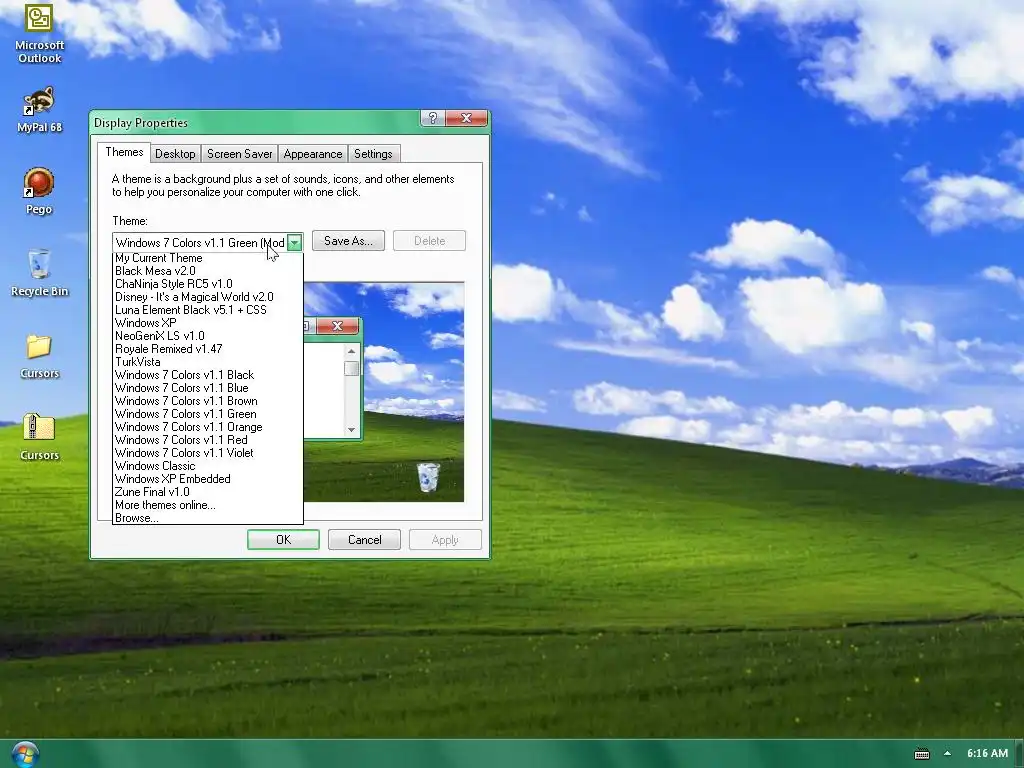The width and height of the screenshot is (1024, 768).
Task: Choose the Windows XP theme
Action: [x=208, y=323]
